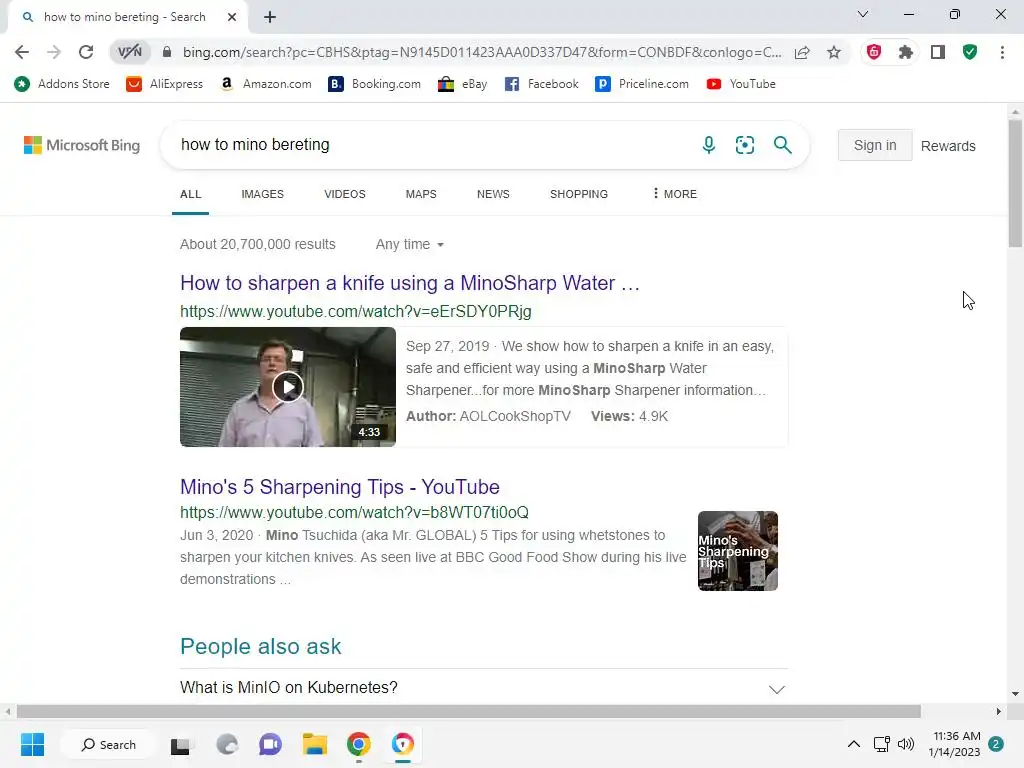The height and width of the screenshot is (768, 1024).
Task: Open youtube.com/watch?v=b8WT07ti0oQ URL
Action: point(355,513)
